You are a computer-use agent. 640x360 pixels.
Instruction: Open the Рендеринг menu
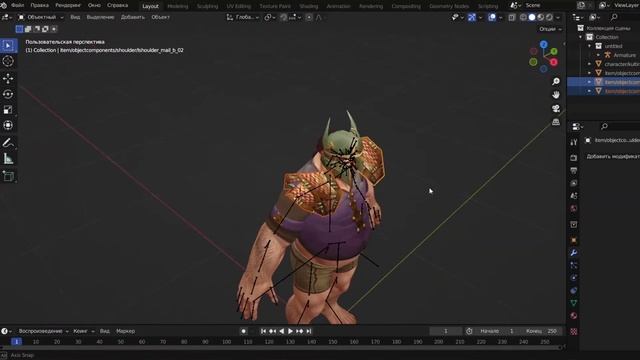tap(68, 5)
